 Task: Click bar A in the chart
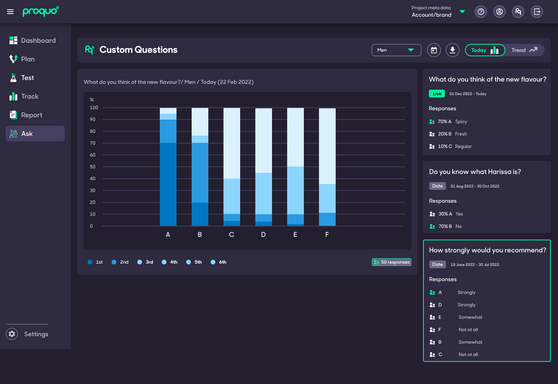pyautogui.click(x=168, y=167)
